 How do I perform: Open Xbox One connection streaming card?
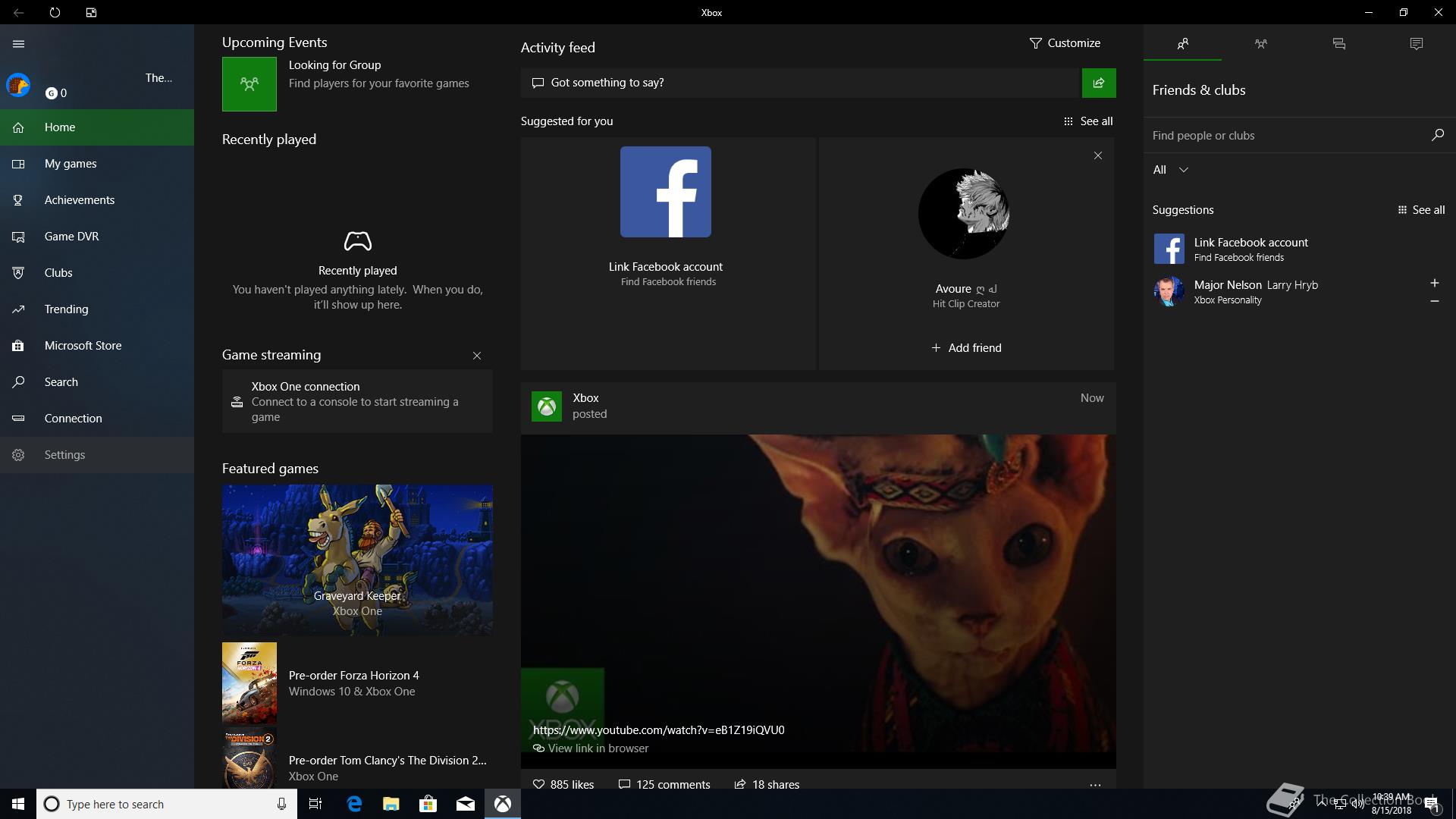point(357,401)
